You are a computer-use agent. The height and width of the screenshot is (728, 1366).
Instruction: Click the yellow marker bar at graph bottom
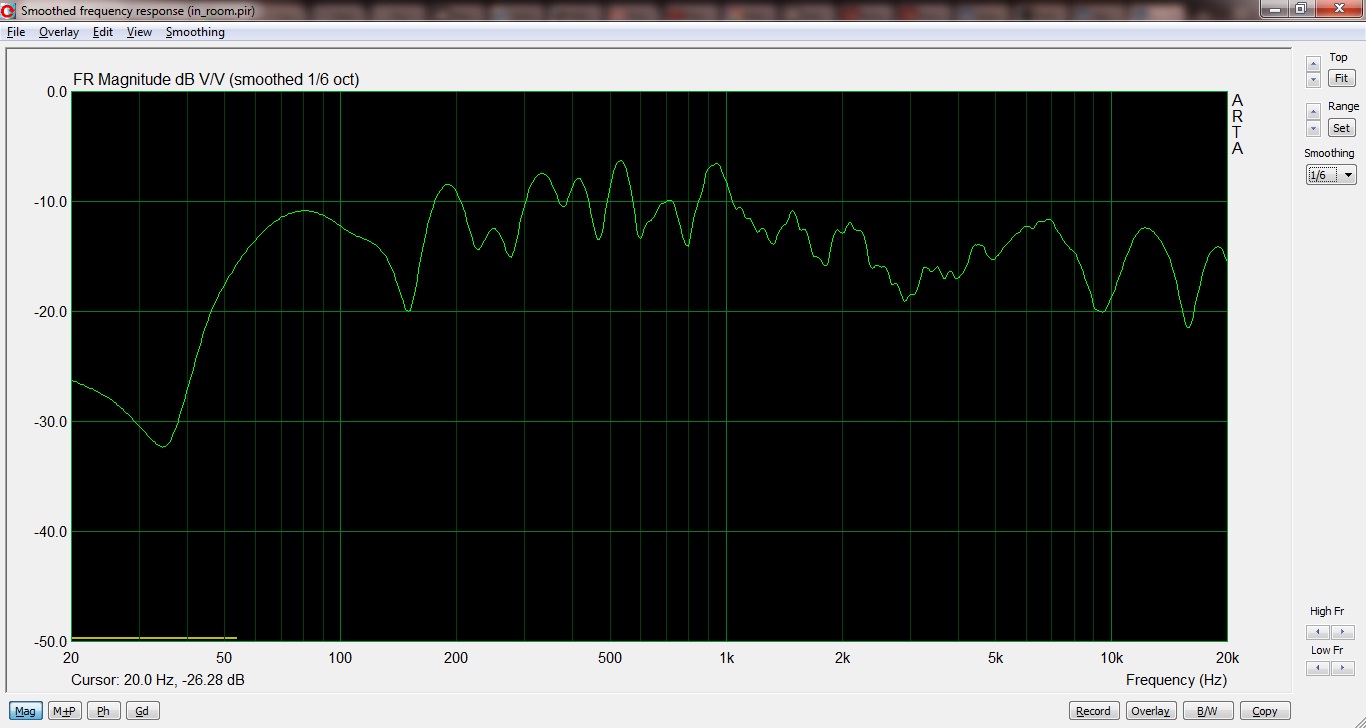coord(154,638)
